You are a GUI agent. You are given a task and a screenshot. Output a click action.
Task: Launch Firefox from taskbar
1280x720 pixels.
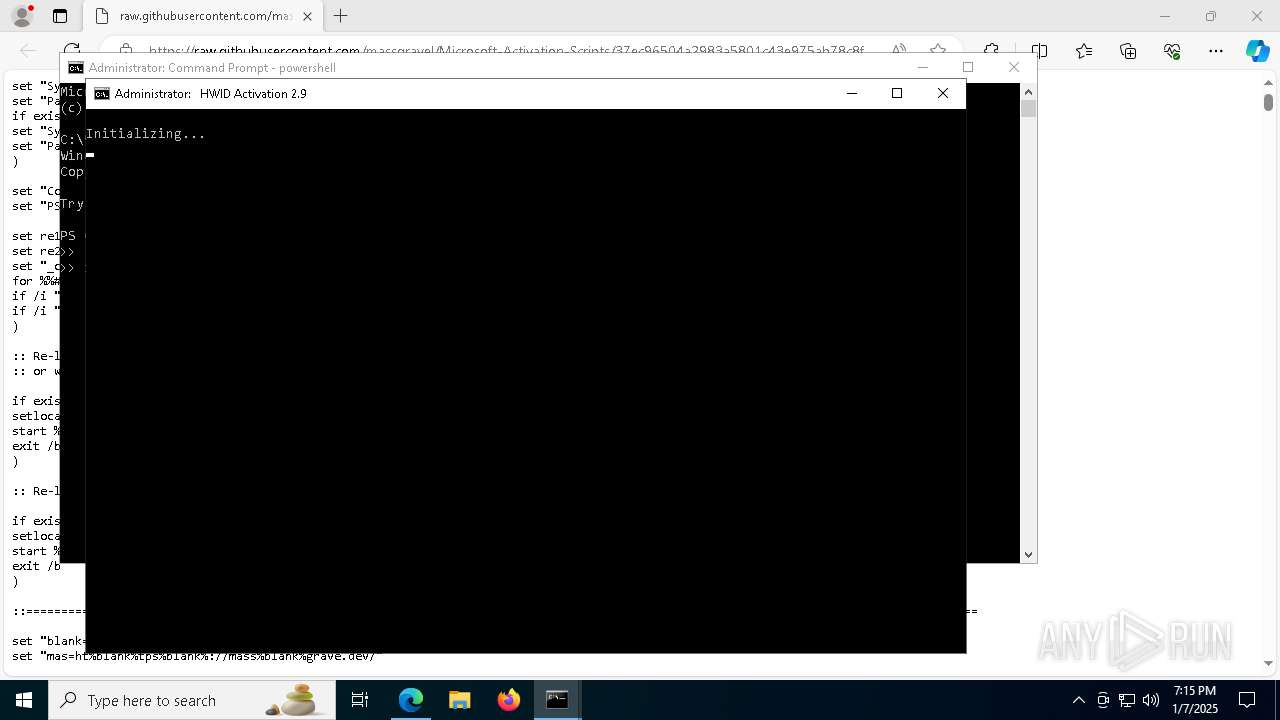509,700
